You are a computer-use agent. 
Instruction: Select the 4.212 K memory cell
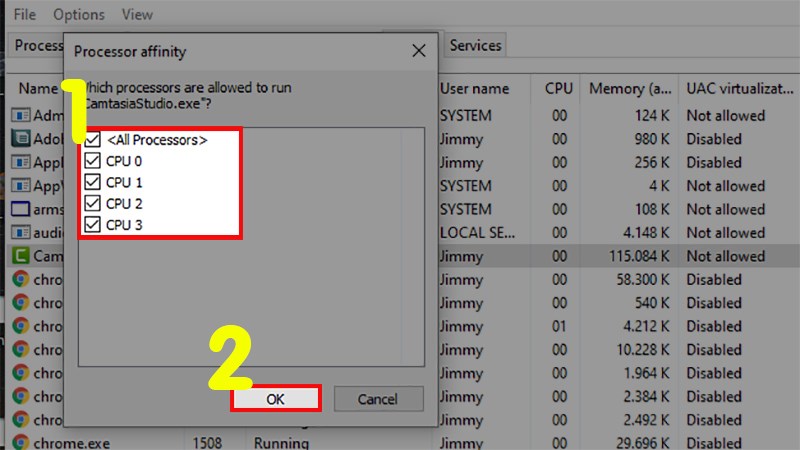coord(646,327)
